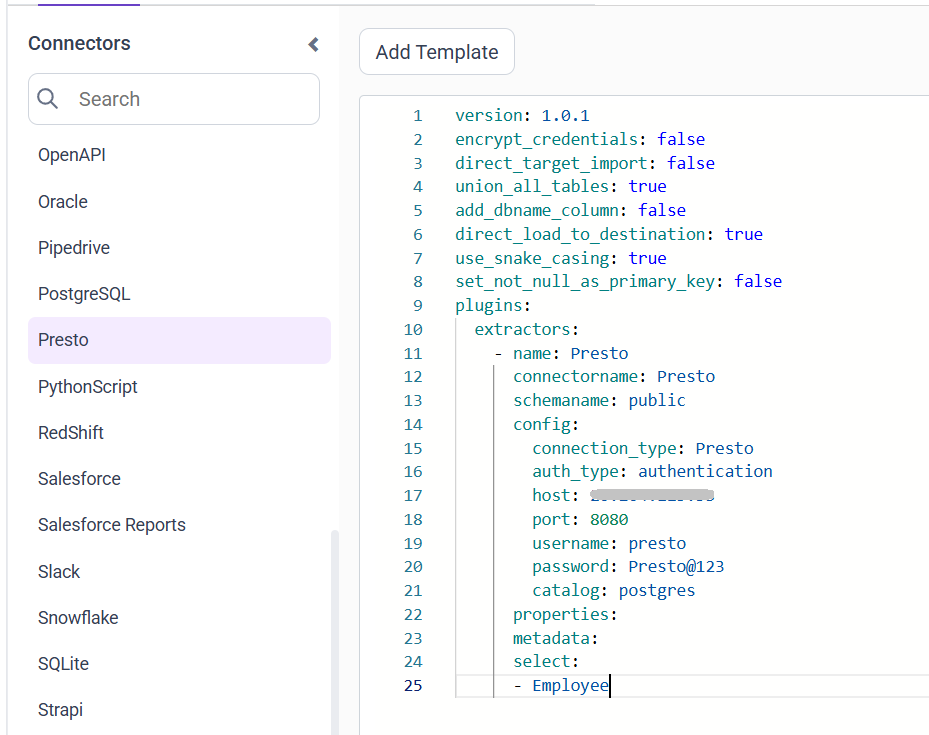Open the Salesforce Reports connector
This screenshot has width=929, height=735.
112,525
